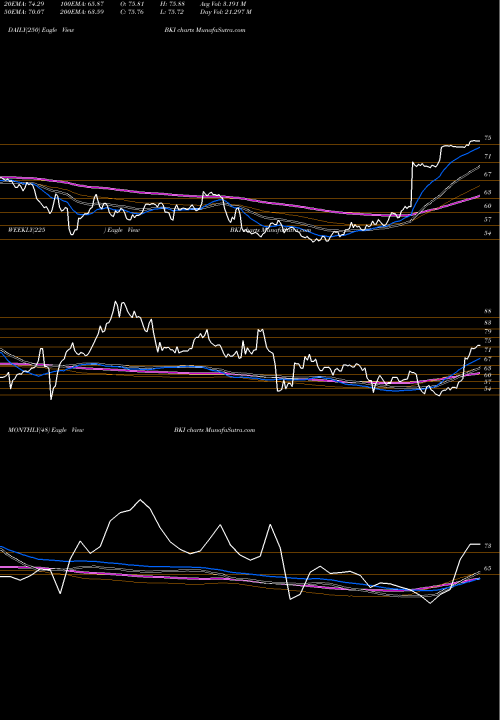Click the 73 price label on monthly chart
This screenshot has height=720, width=500.
pyautogui.click(x=488, y=546)
